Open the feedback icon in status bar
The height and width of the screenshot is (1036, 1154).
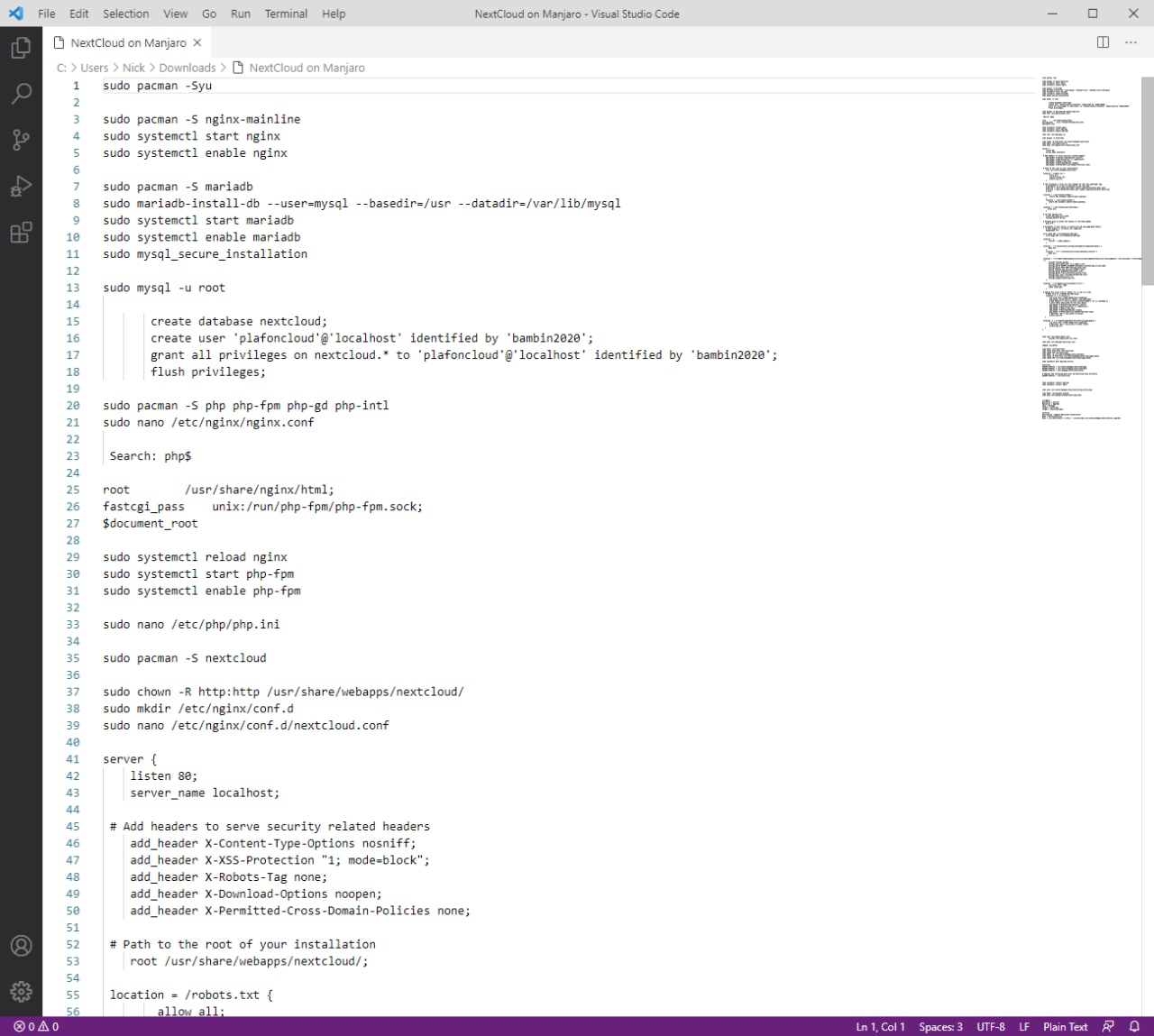click(1109, 1027)
